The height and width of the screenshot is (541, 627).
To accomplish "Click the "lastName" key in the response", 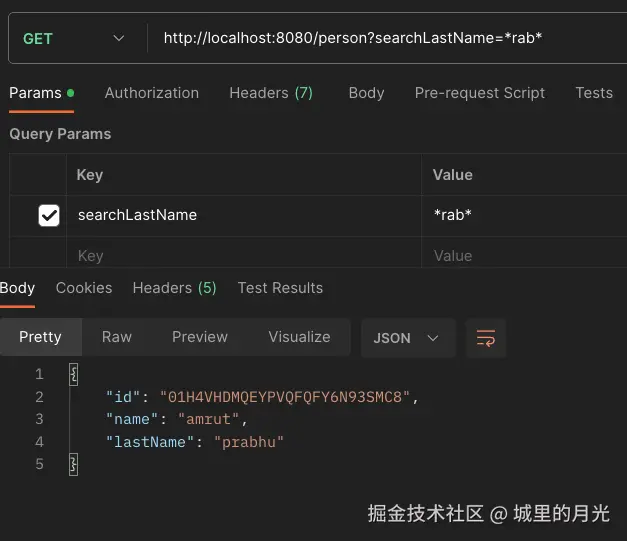I will (x=150, y=442).
